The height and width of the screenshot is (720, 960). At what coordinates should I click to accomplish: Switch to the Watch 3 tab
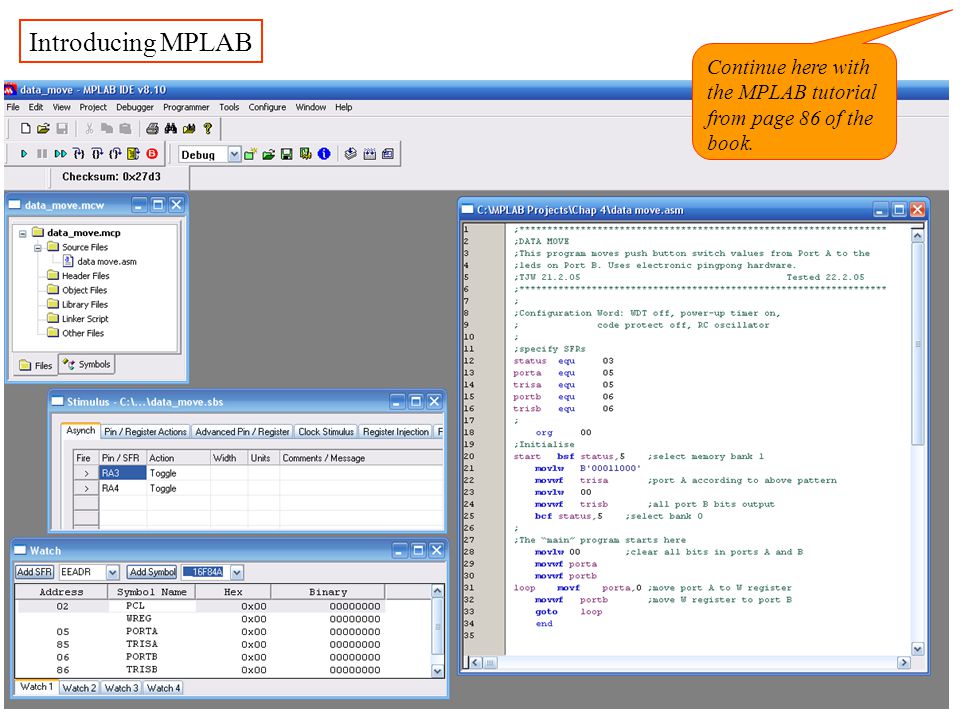pyautogui.click(x=121, y=688)
